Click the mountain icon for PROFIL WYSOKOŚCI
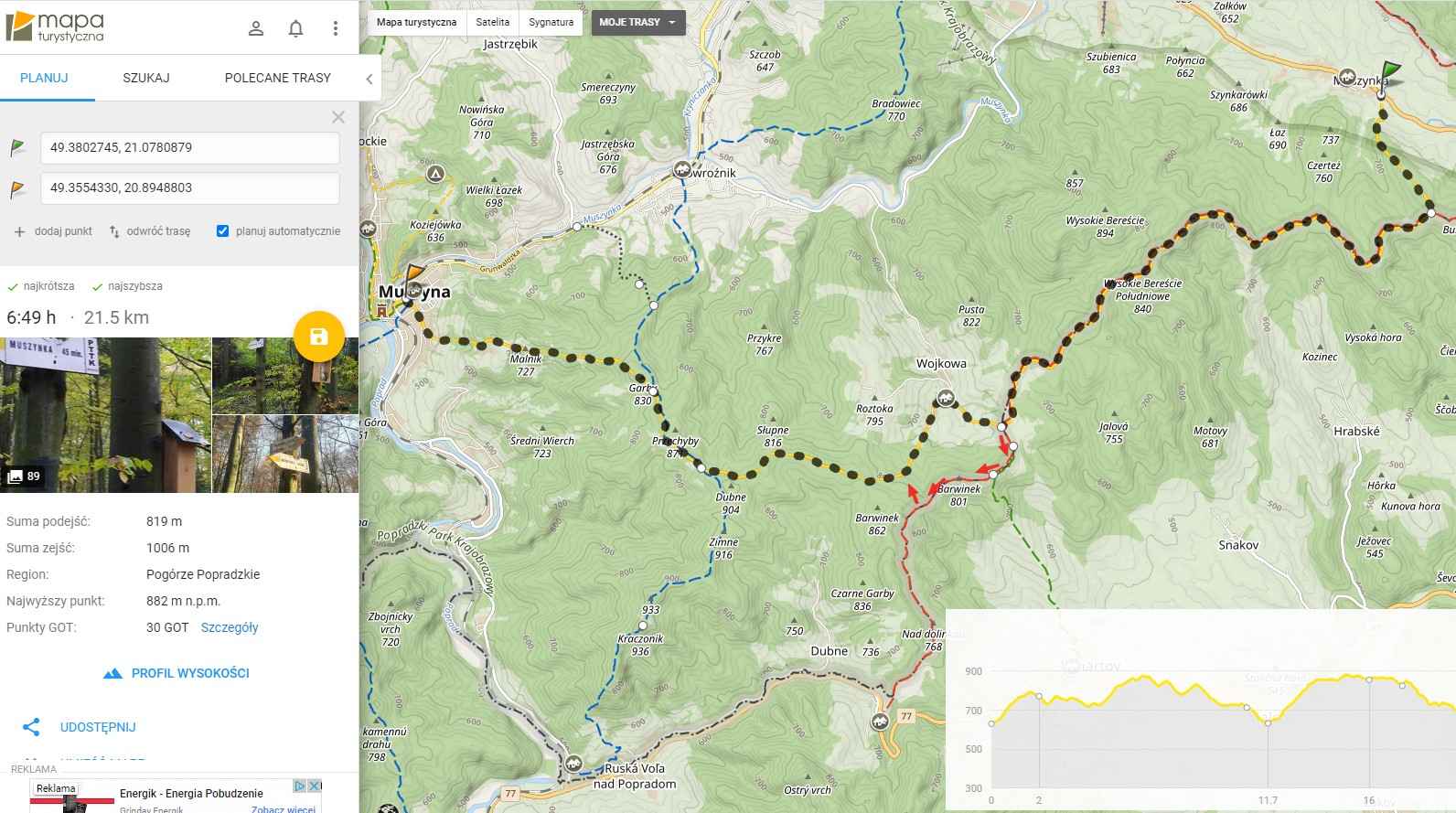Image resolution: width=1456 pixels, height=813 pixels. pos(112,673)
